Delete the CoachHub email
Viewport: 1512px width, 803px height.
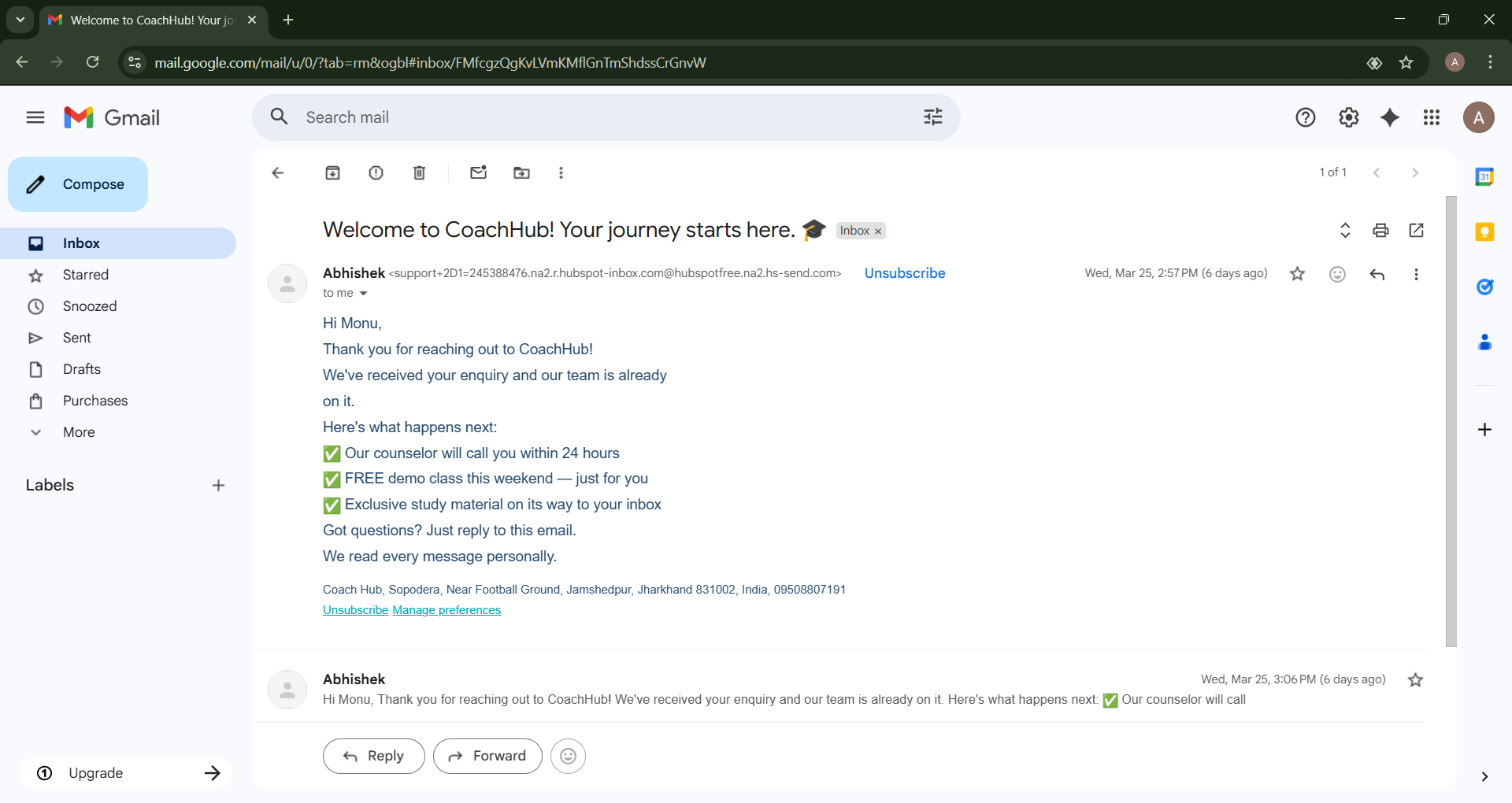click(419, 172)
